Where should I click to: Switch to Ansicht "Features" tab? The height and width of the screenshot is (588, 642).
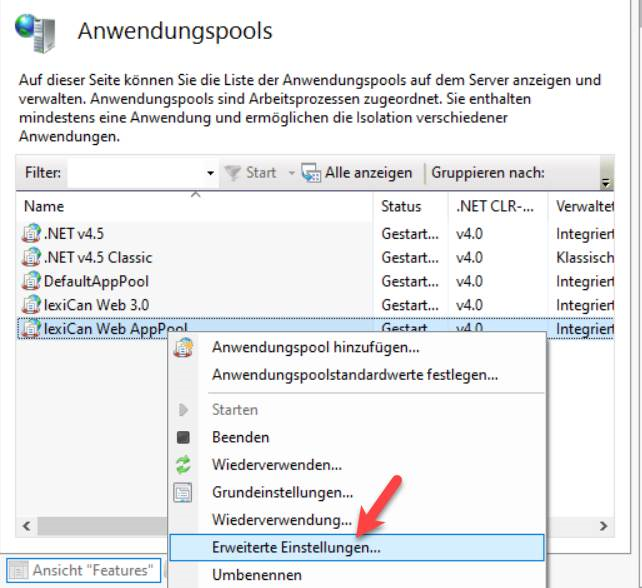pos(83,571)
